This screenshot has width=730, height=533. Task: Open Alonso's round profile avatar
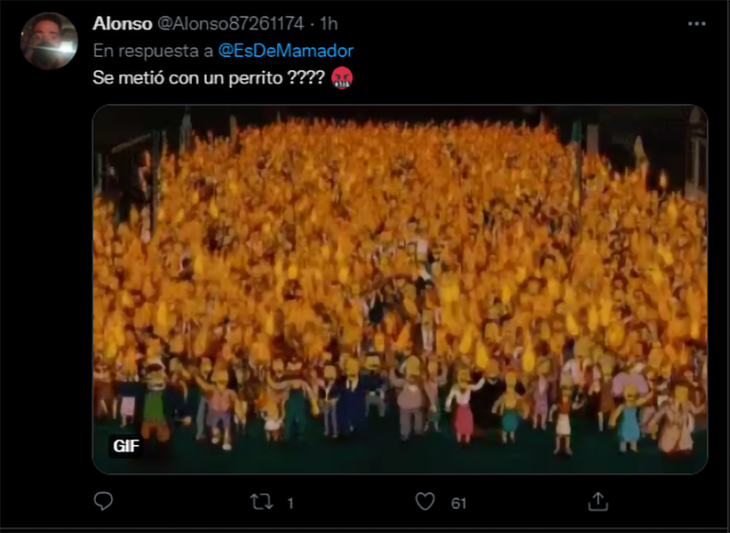[49, 41]
